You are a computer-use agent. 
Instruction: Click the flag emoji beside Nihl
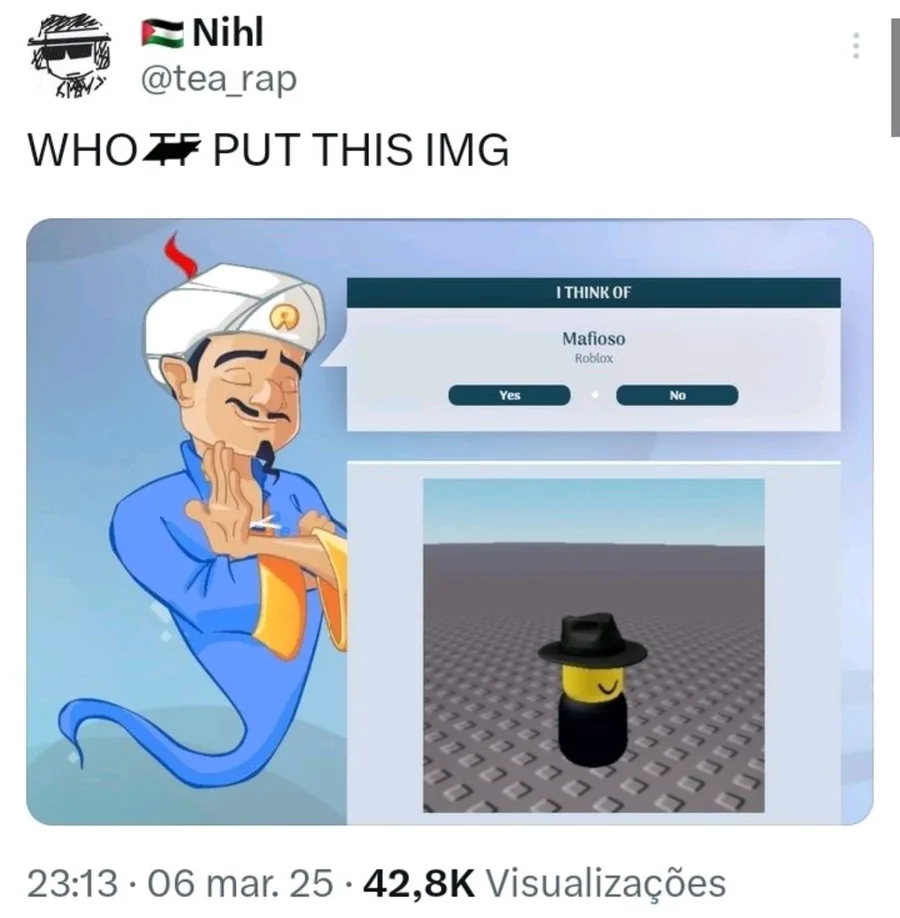(163, 33)
